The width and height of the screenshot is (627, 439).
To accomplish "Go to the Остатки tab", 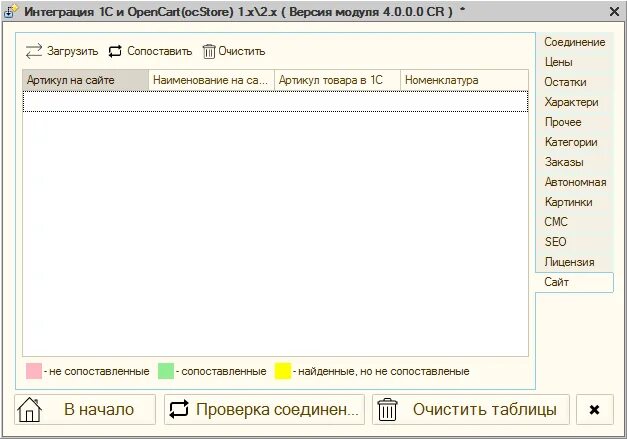I will pos(574,82).
